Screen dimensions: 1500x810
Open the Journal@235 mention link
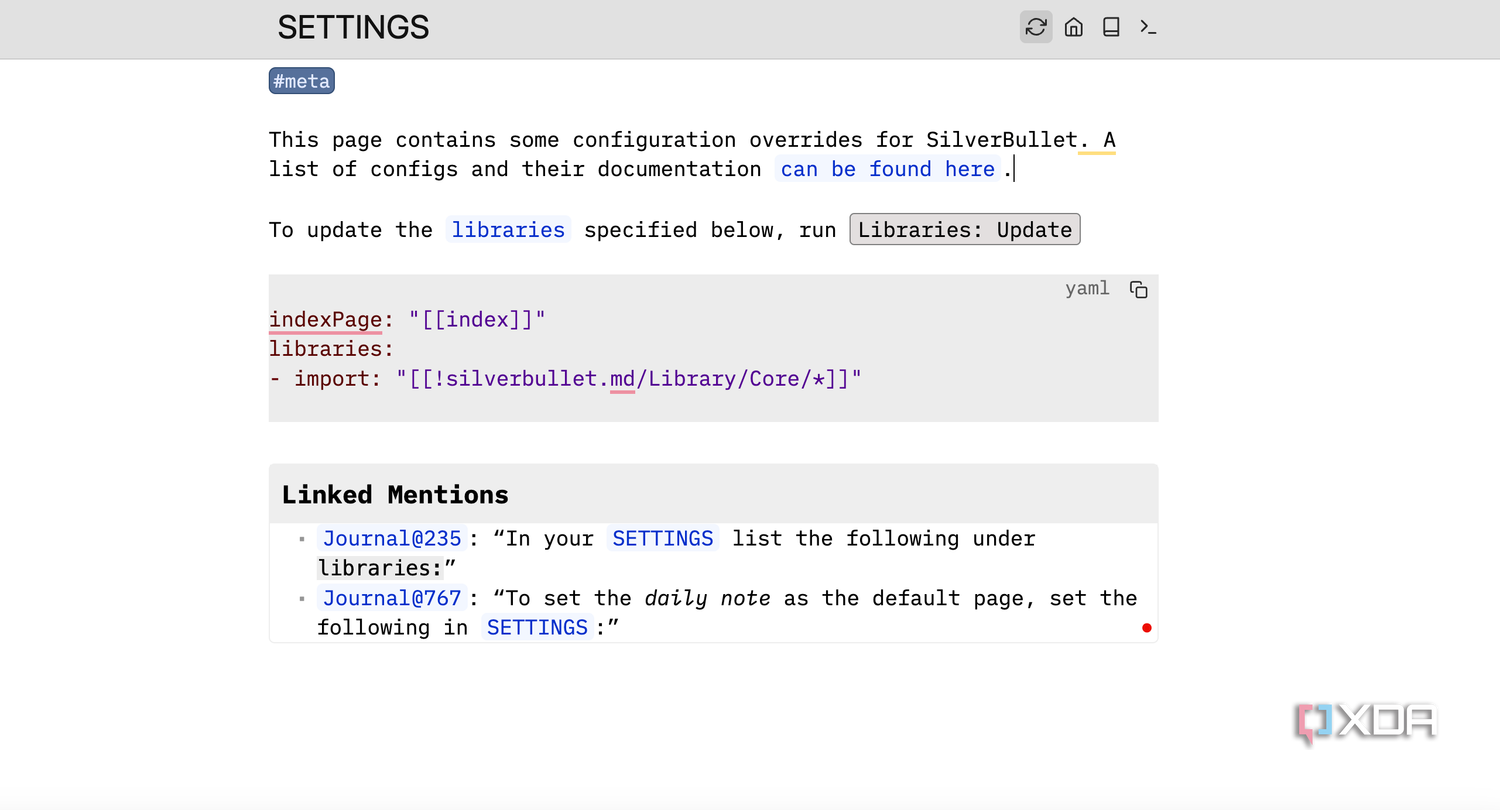point(392,538)
